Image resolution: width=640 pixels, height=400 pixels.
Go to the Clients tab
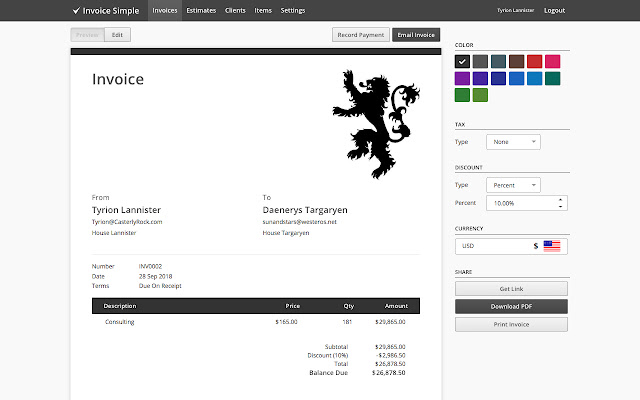click(235, 10)
